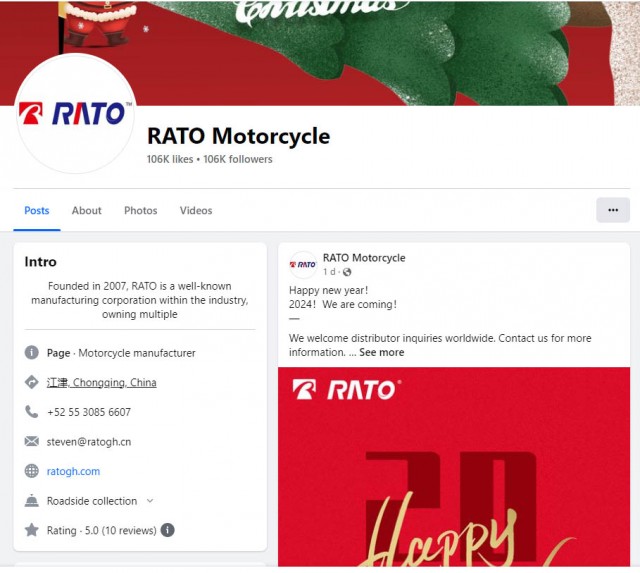Click the RATO Motorcycle page title

tap(238, 136)
